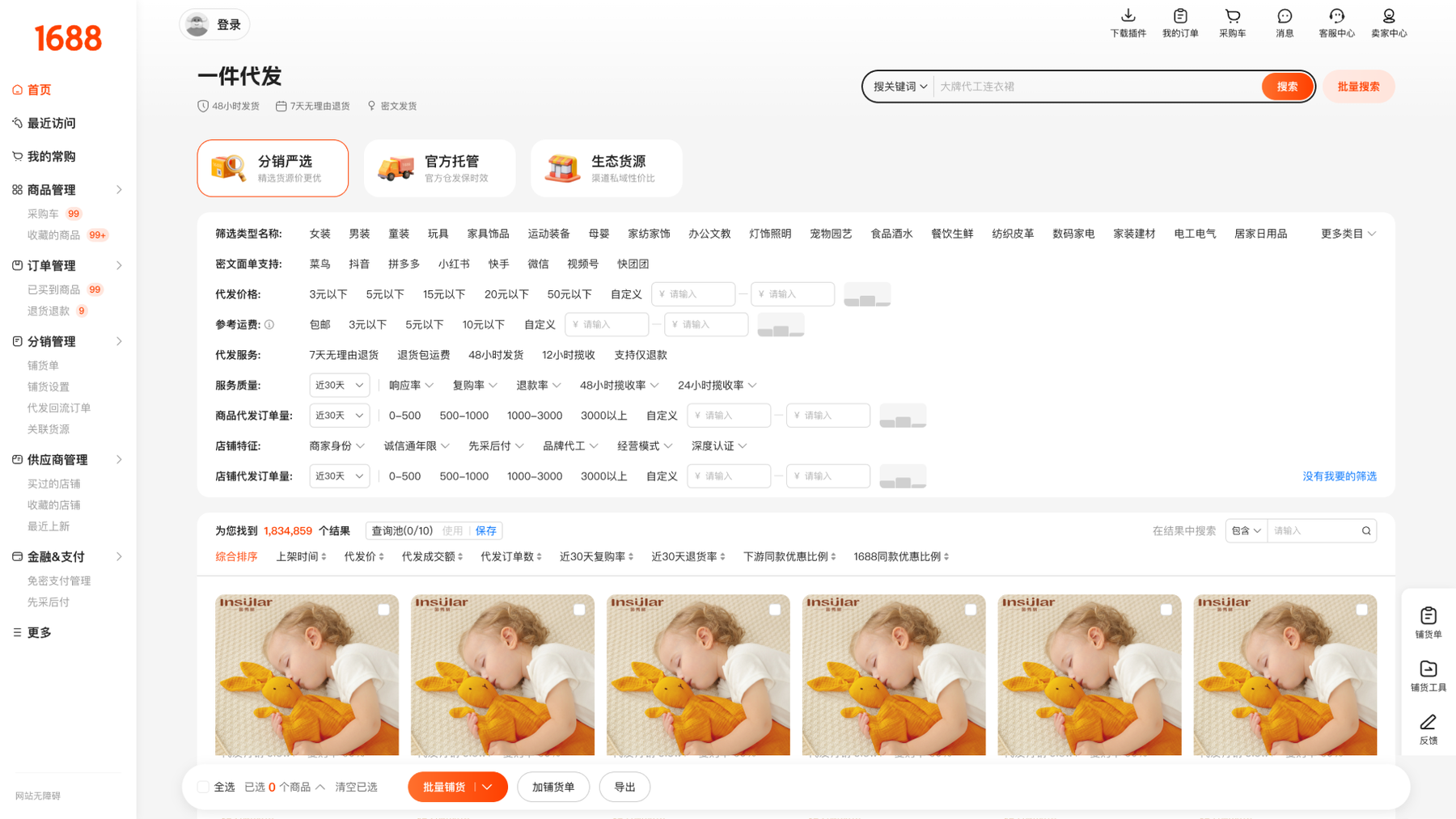
Task: Sort results by 代发价
Action: coord(364,556)
